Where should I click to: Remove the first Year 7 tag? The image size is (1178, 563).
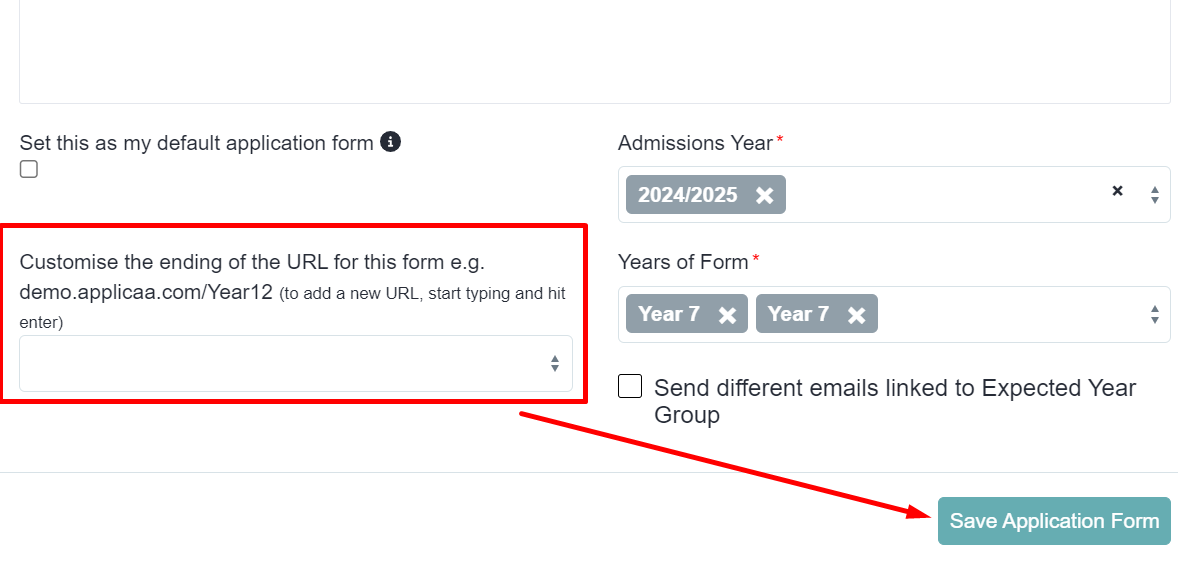click(x=727, y=315)
